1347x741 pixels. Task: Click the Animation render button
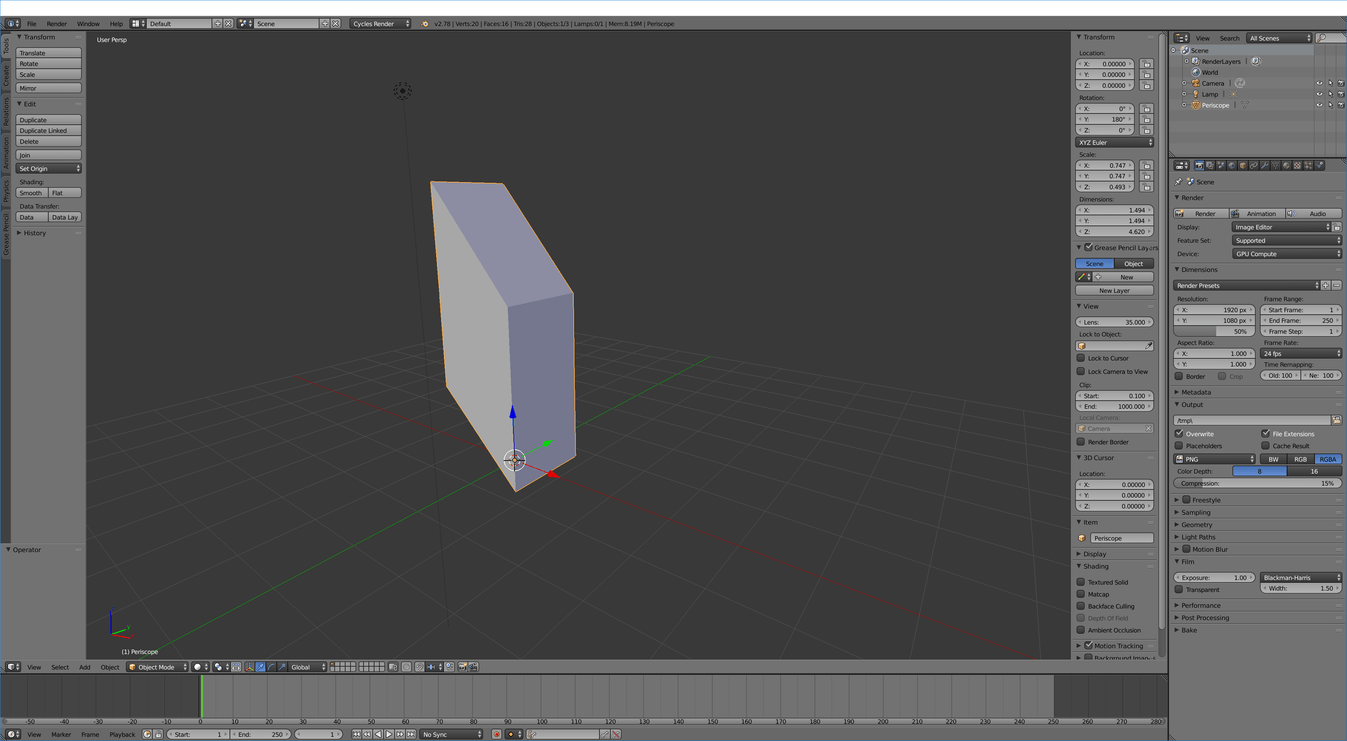(x=1255, y=213)
